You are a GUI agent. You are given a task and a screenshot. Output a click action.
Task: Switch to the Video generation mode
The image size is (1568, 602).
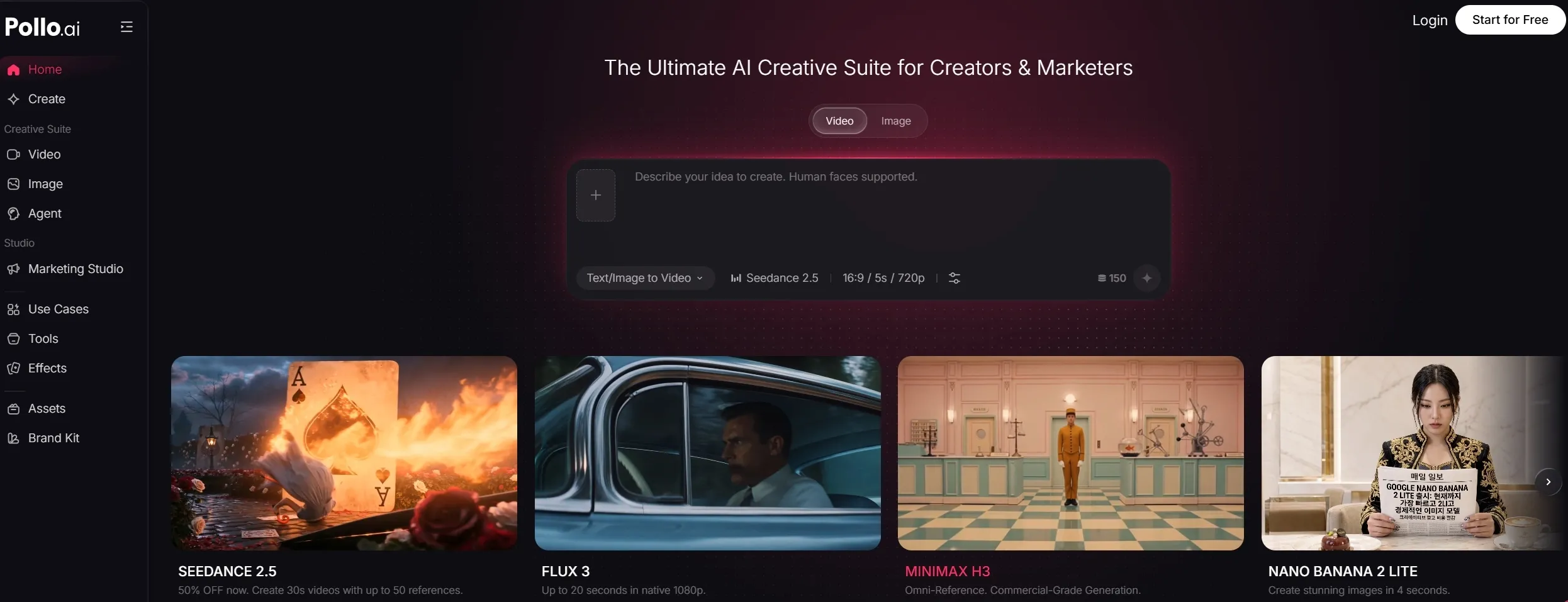[839, 121]
